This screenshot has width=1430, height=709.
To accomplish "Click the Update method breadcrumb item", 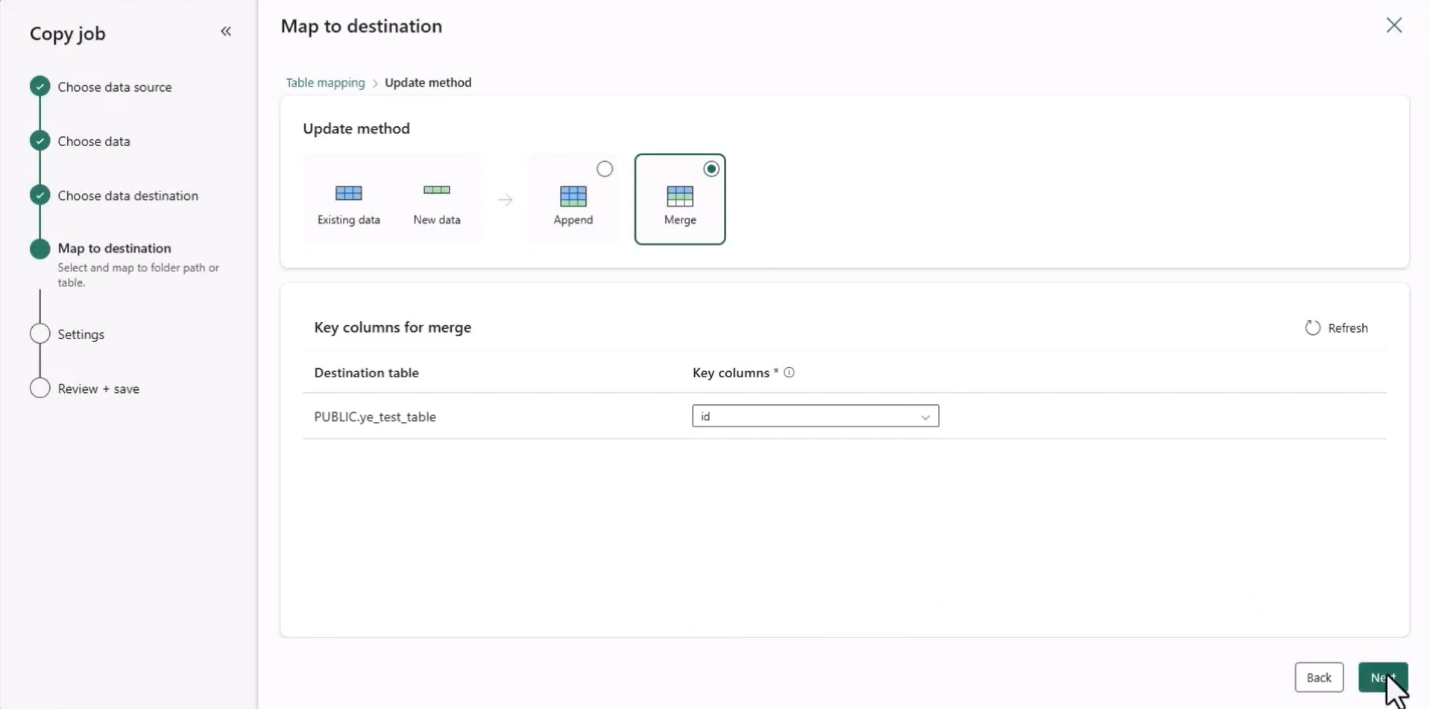I will coord(428,82).
